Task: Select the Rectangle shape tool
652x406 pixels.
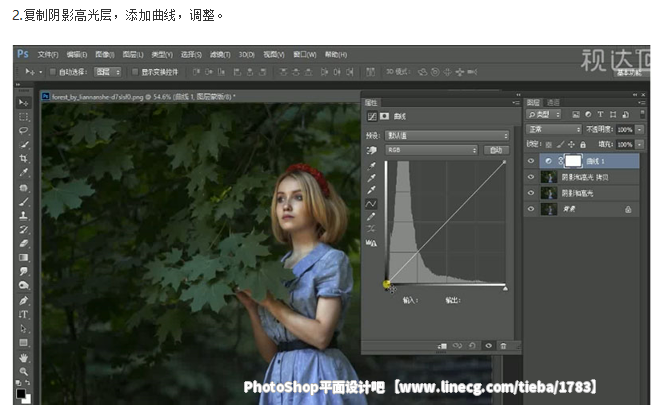Action: (23, 343)
